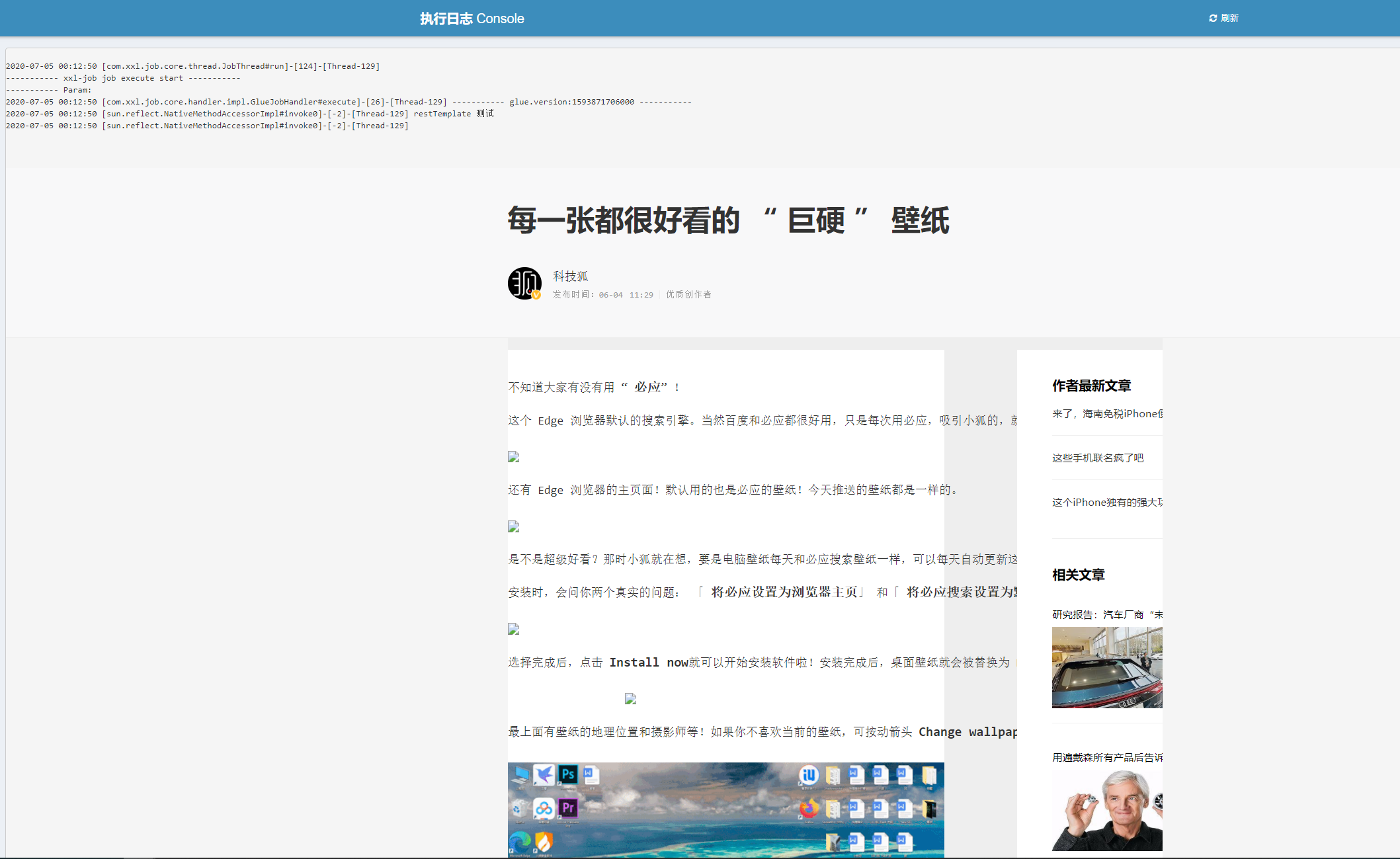Click the recycle bin icon in screenshot
This screenshot has width=1400, height=859.
click(520, 808)
